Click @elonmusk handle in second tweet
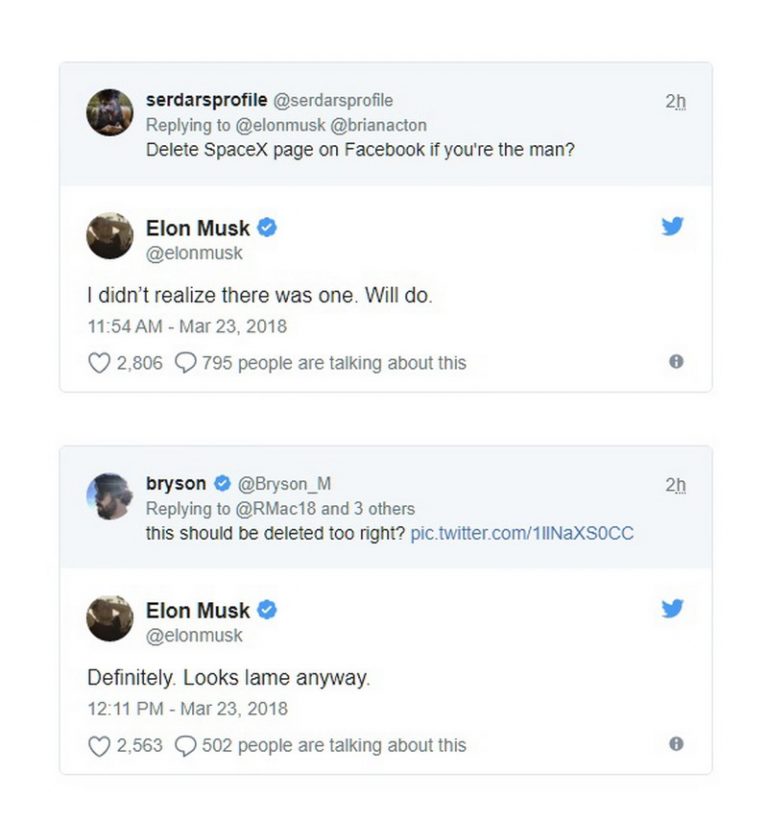This screenshot has height=821, width=768. coord(194,635)
